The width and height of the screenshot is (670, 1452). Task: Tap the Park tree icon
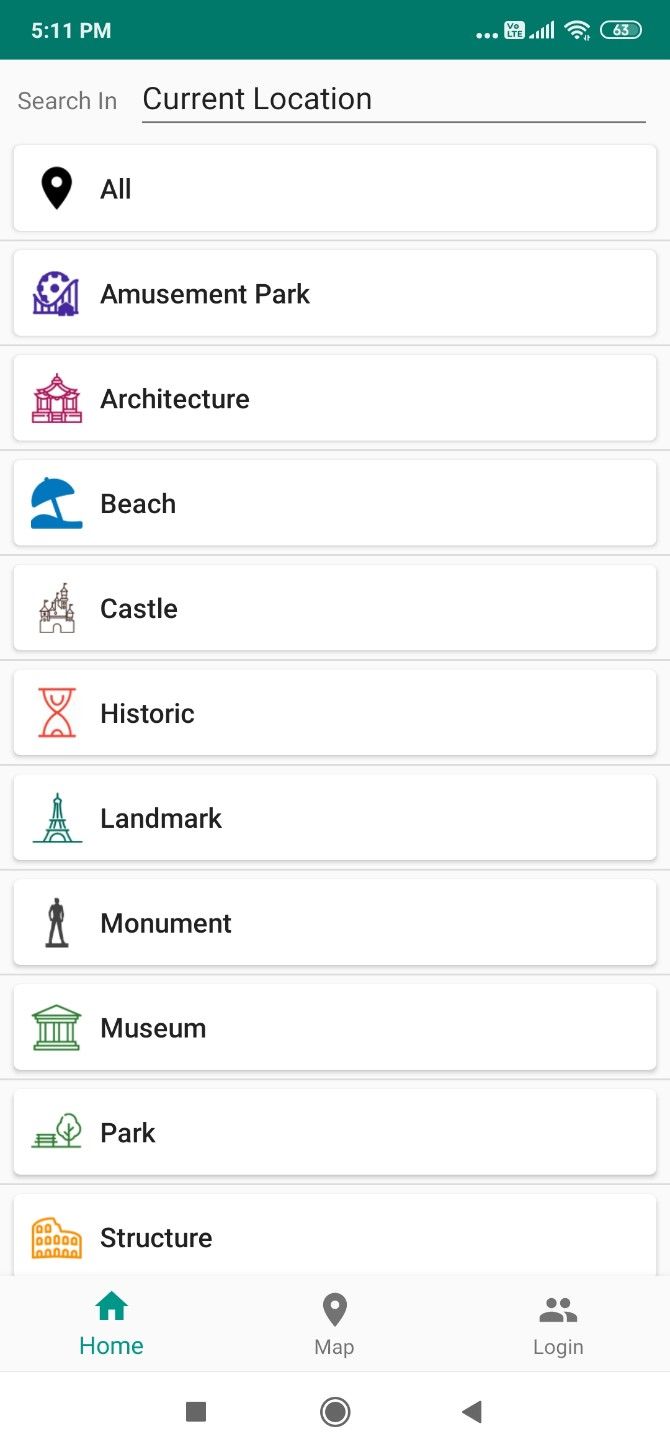tap(57, 1132)
